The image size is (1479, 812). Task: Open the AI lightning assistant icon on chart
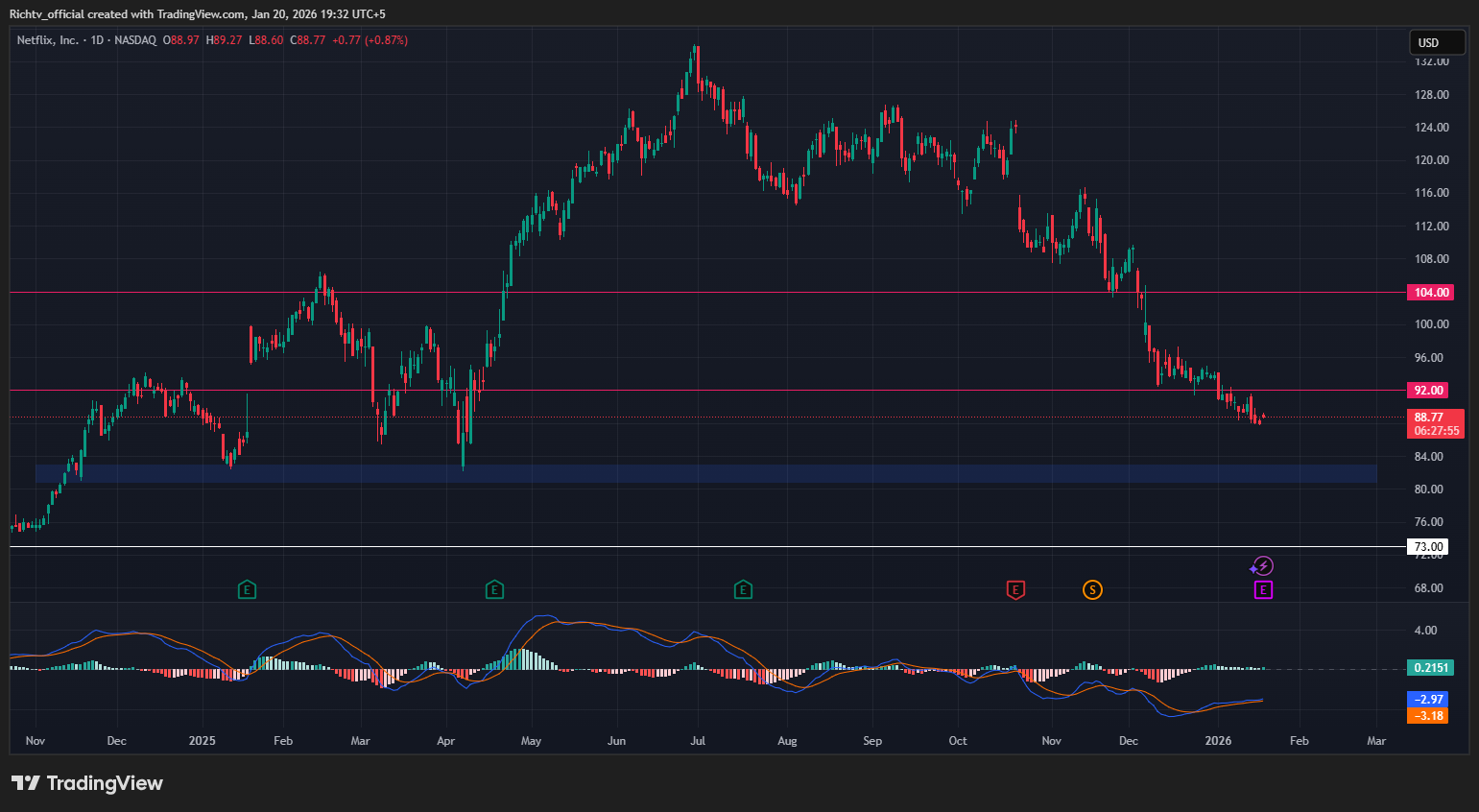pos(1263,565)
